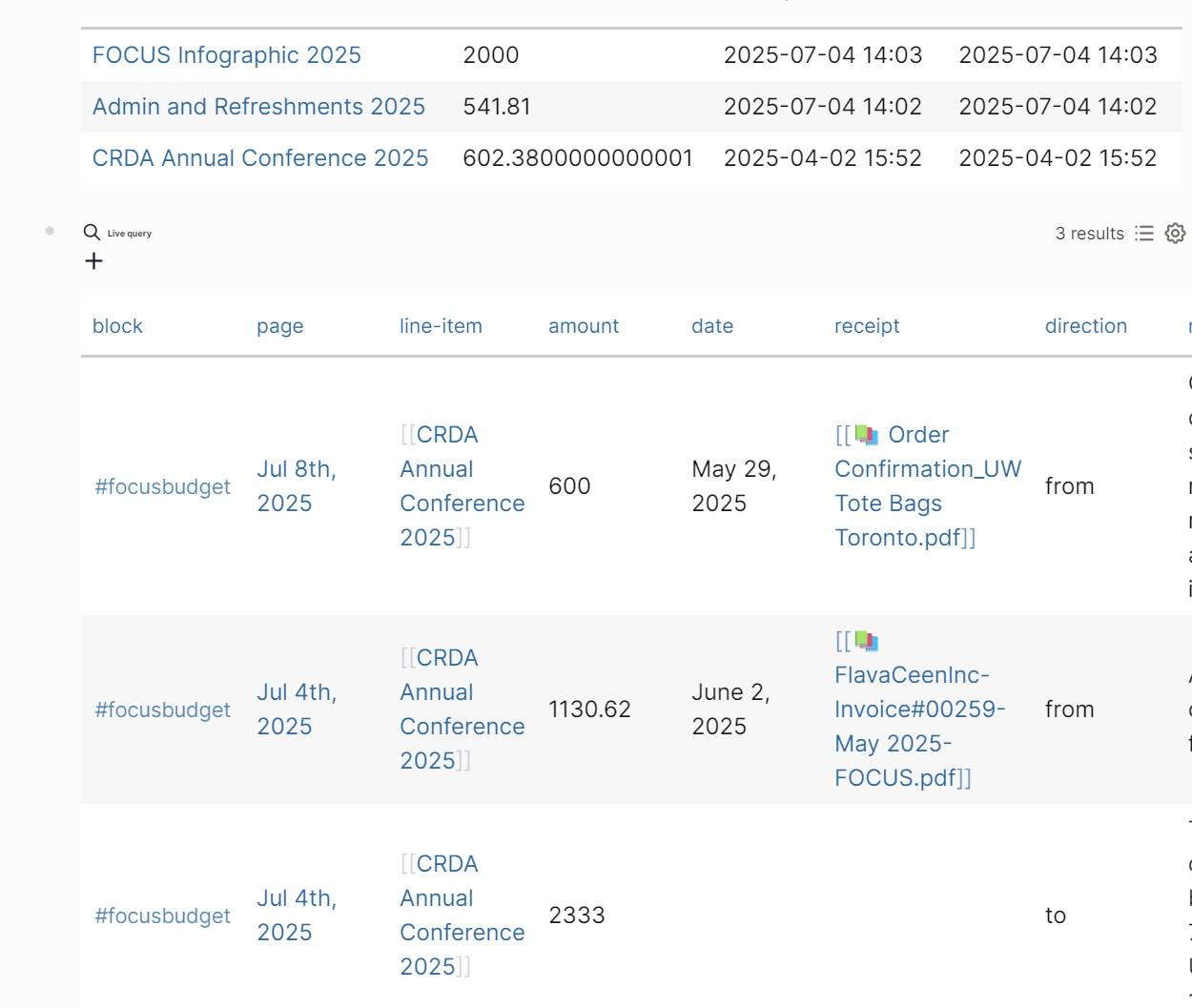Click the block bullet dot
Viewport: 1192px width, 1008px height.
(x=50, y=231)
